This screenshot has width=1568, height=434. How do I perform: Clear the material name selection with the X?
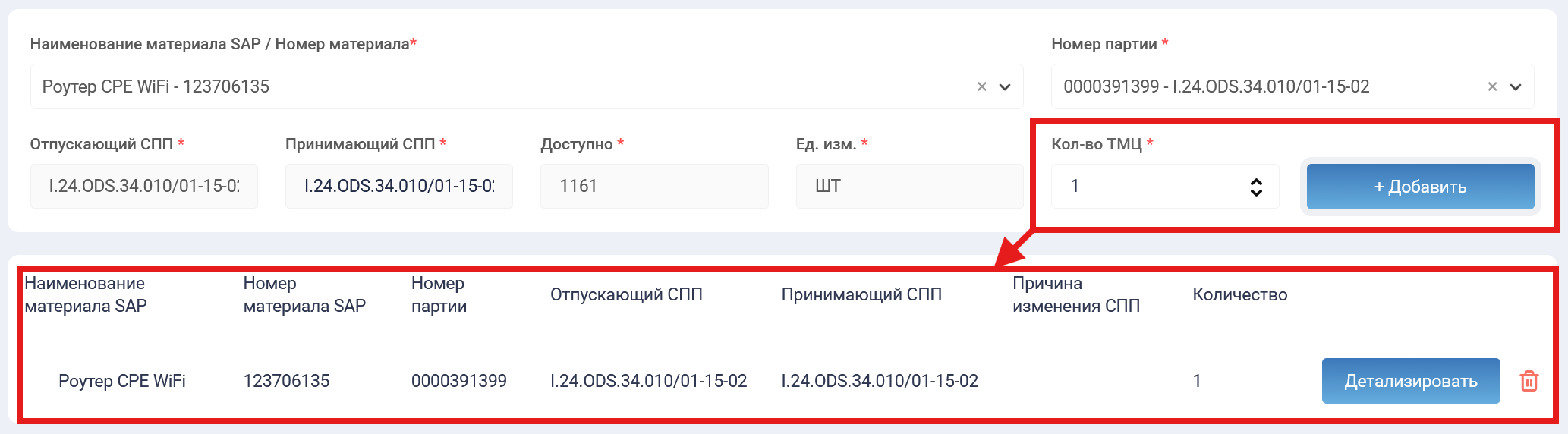point(981,86)
